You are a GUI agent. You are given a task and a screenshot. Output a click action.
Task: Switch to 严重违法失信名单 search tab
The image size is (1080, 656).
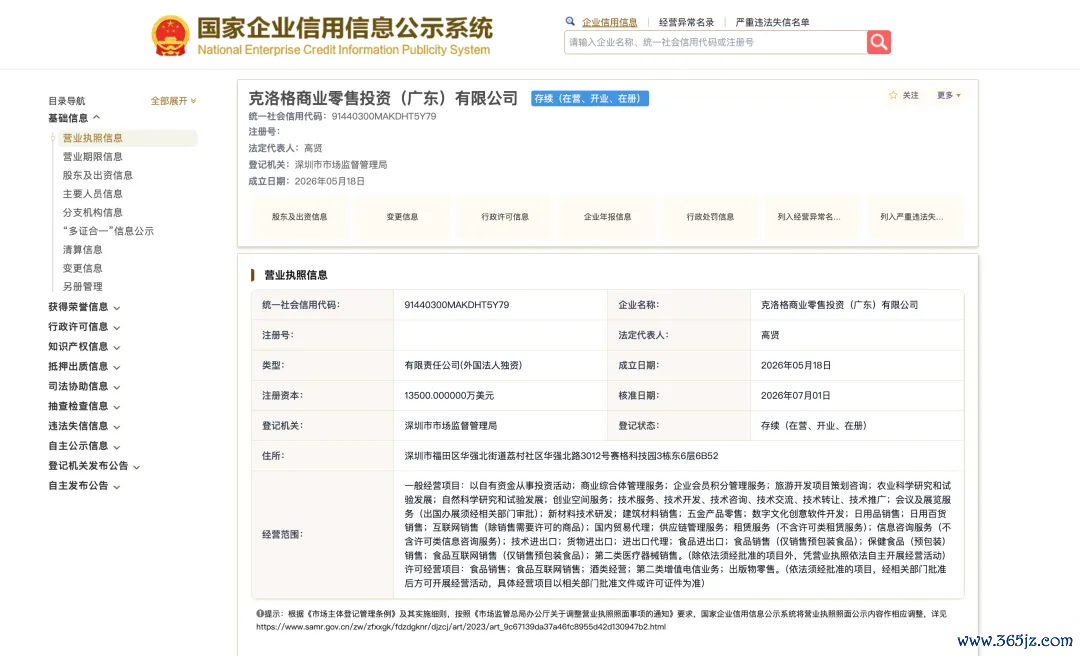pos(772,22)
